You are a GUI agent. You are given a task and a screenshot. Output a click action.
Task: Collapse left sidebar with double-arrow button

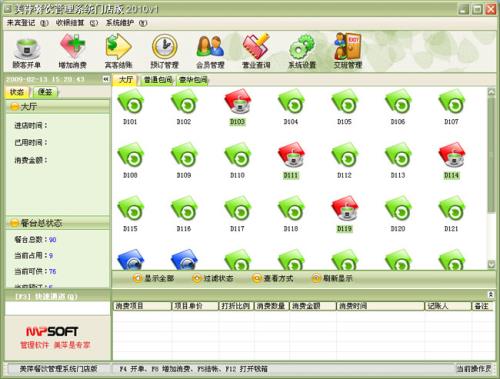106,79
